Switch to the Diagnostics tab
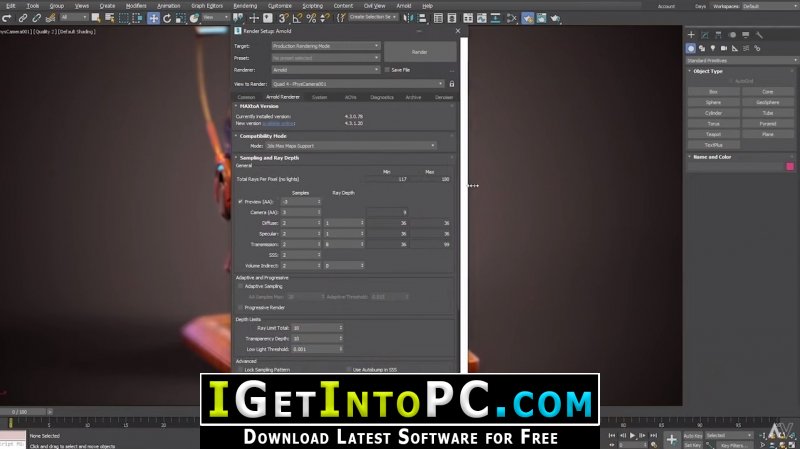 tap(382, 97)
